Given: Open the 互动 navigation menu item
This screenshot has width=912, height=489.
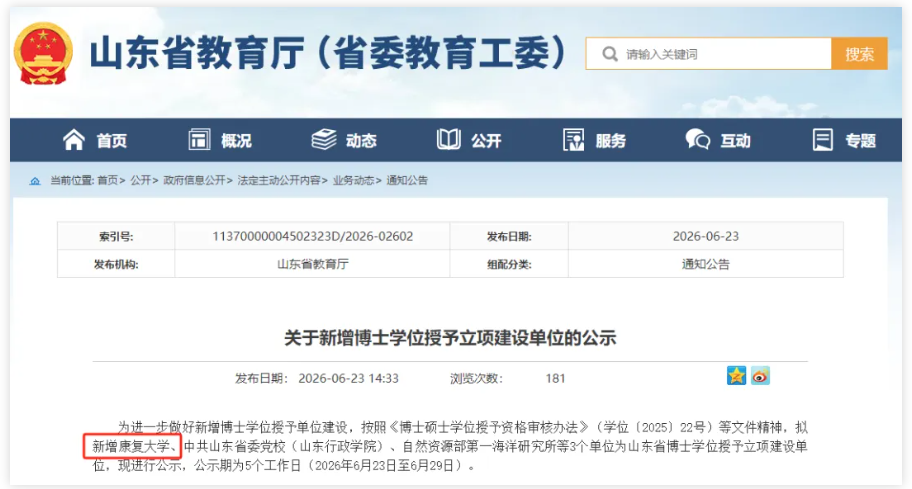Looking at the screenshot, I should click(736, 141).
